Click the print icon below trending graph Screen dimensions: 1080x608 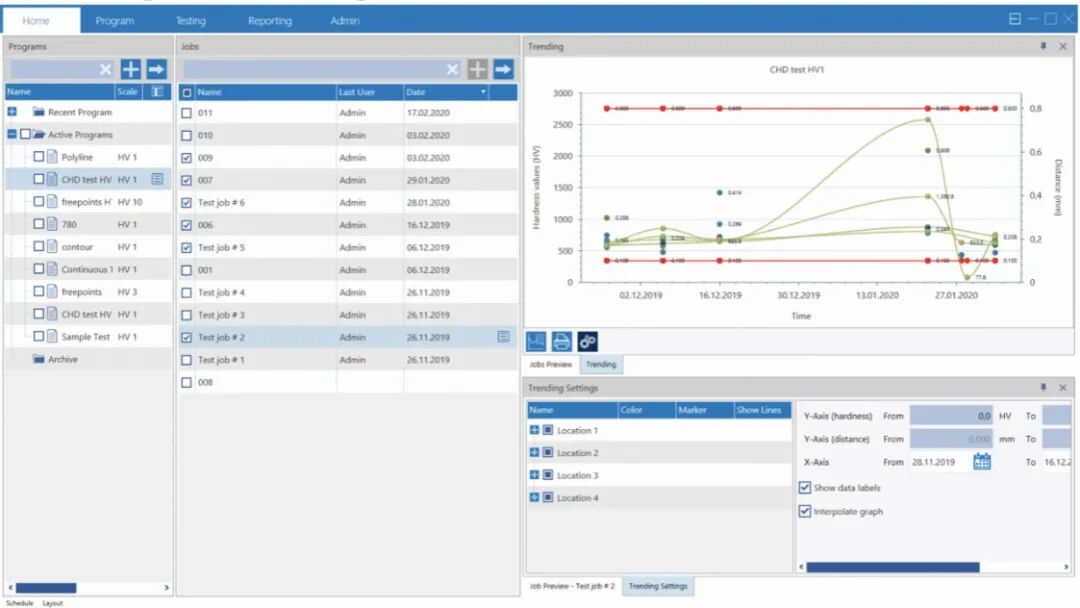561,342
